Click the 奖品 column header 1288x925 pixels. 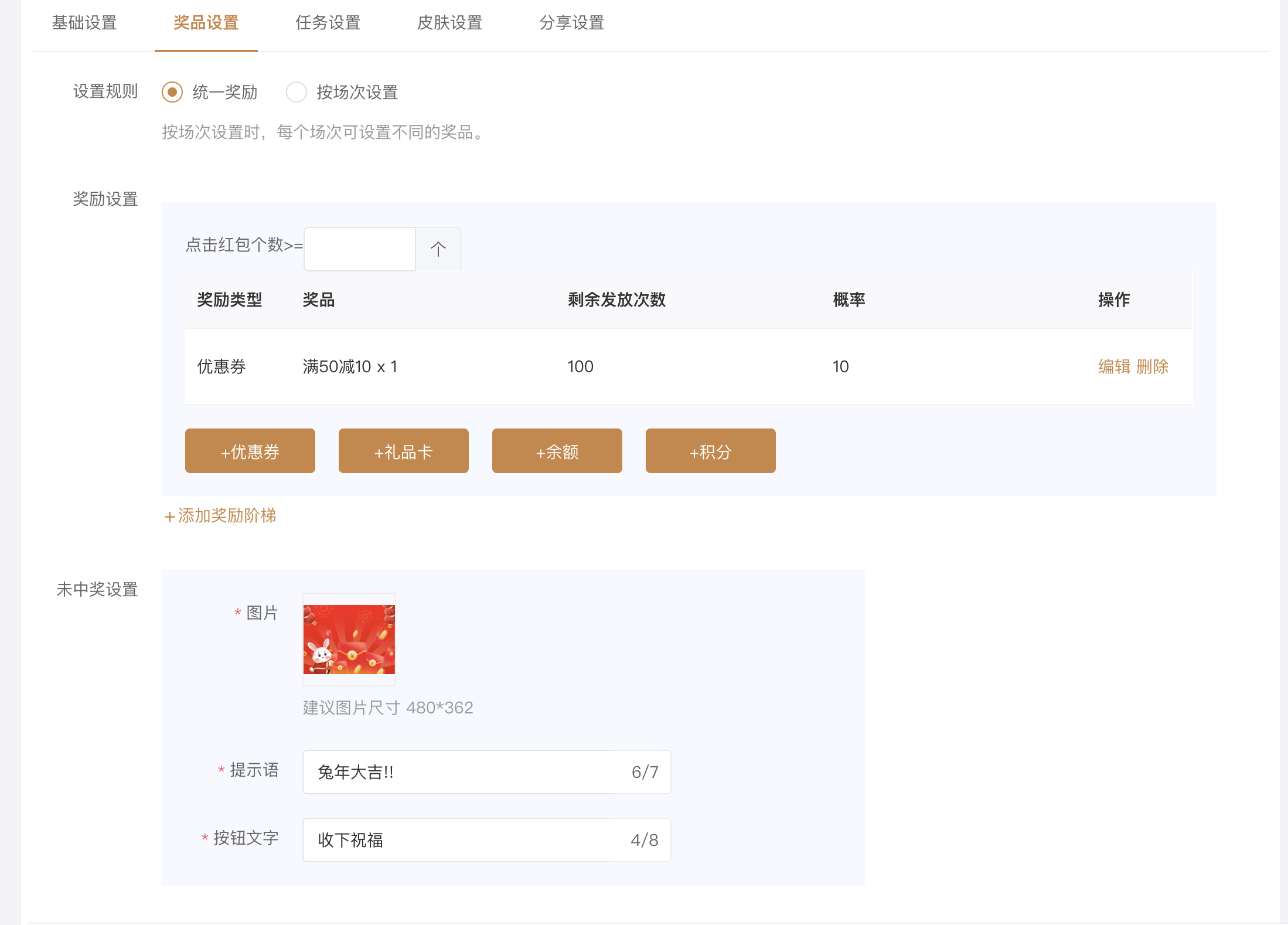coord(319,300)
